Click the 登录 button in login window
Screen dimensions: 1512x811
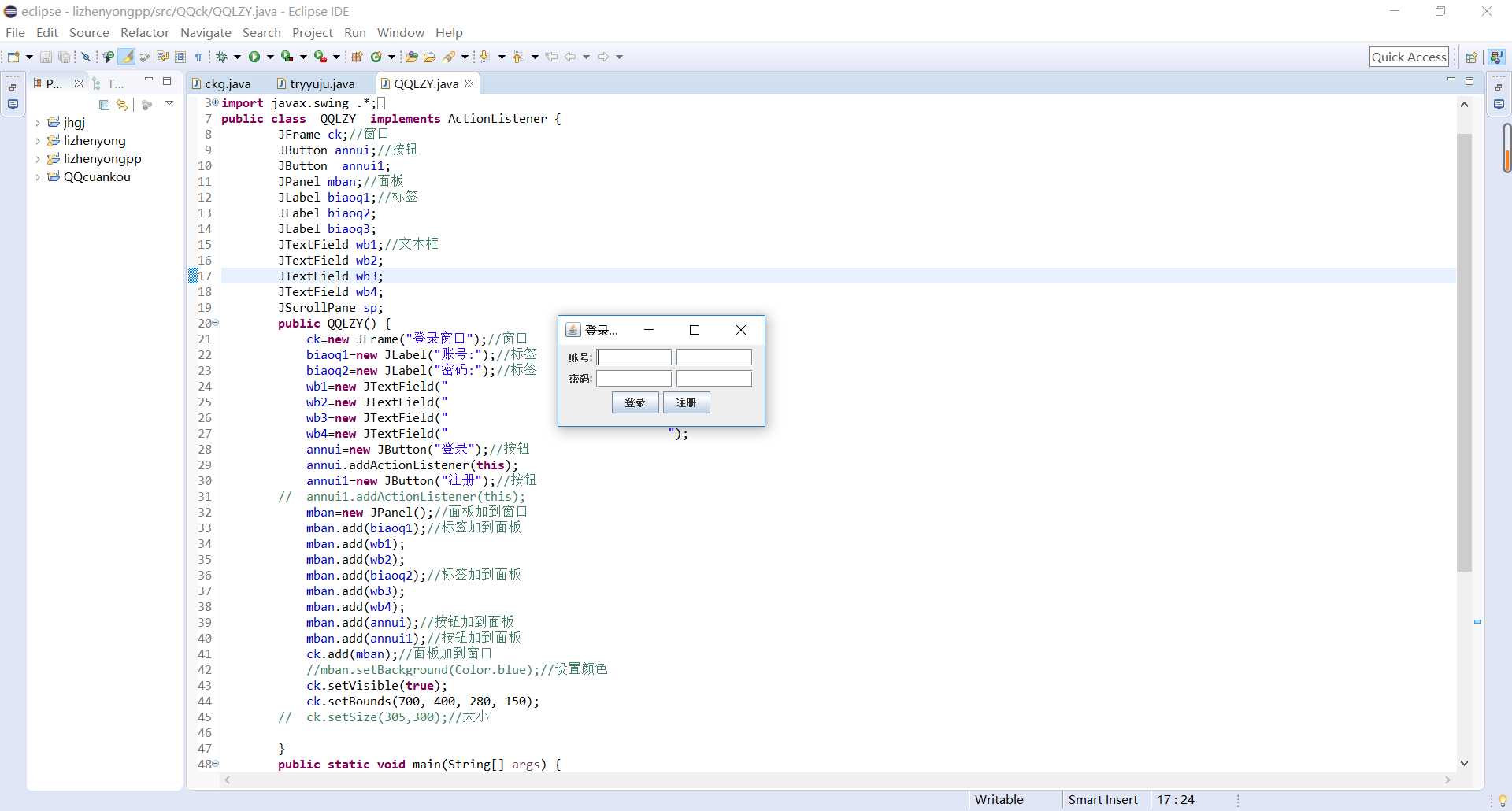pos(635,402)
